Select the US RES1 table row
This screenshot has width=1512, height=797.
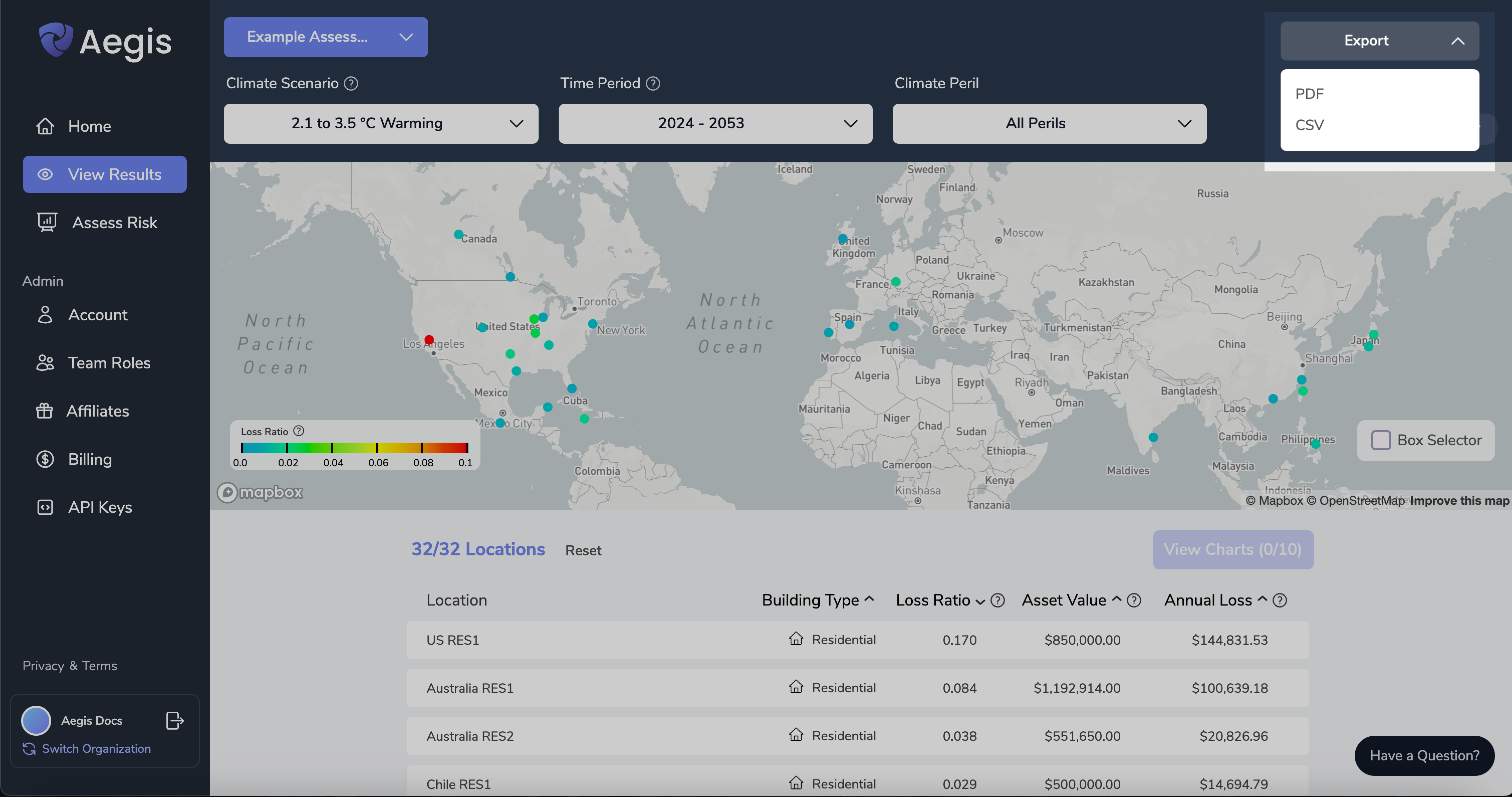tap(857, 640)
